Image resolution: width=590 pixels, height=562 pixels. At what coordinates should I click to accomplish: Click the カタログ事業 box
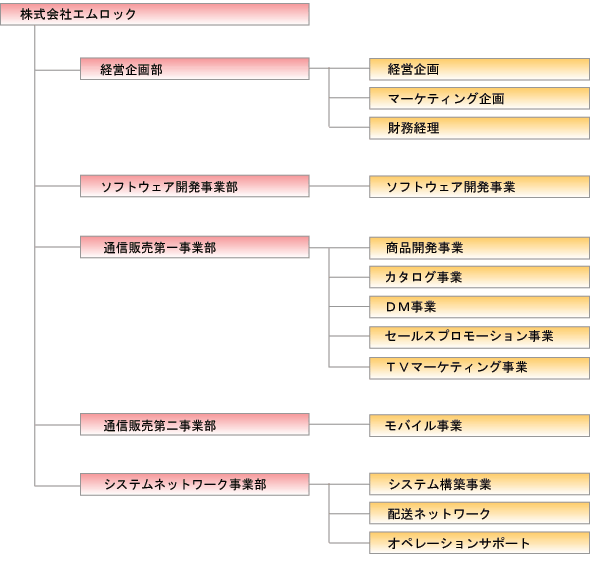tap(479, 277)
